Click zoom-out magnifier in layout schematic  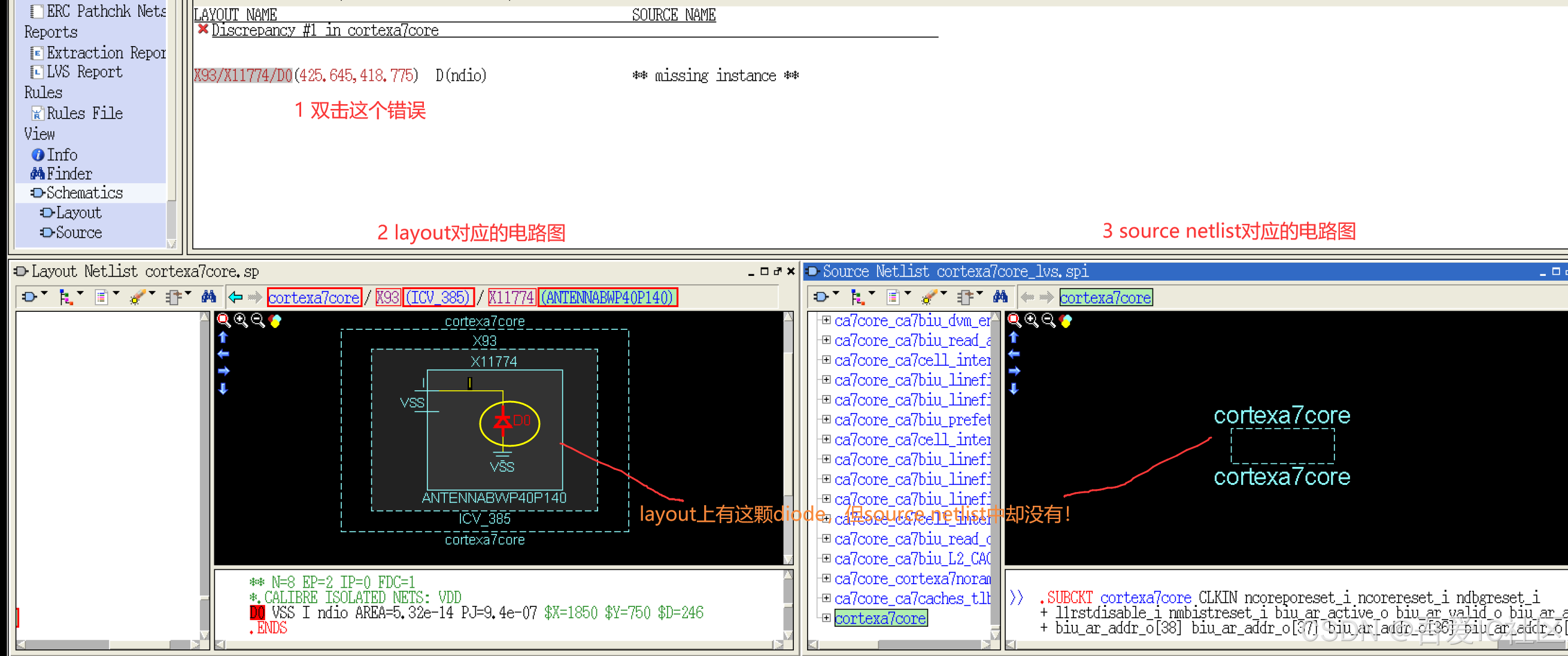click(x=257, y=320)
